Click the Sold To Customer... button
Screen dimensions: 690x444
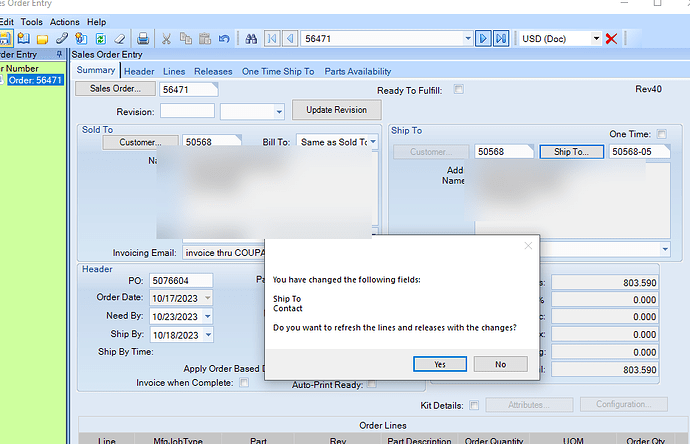pos(140,142)
